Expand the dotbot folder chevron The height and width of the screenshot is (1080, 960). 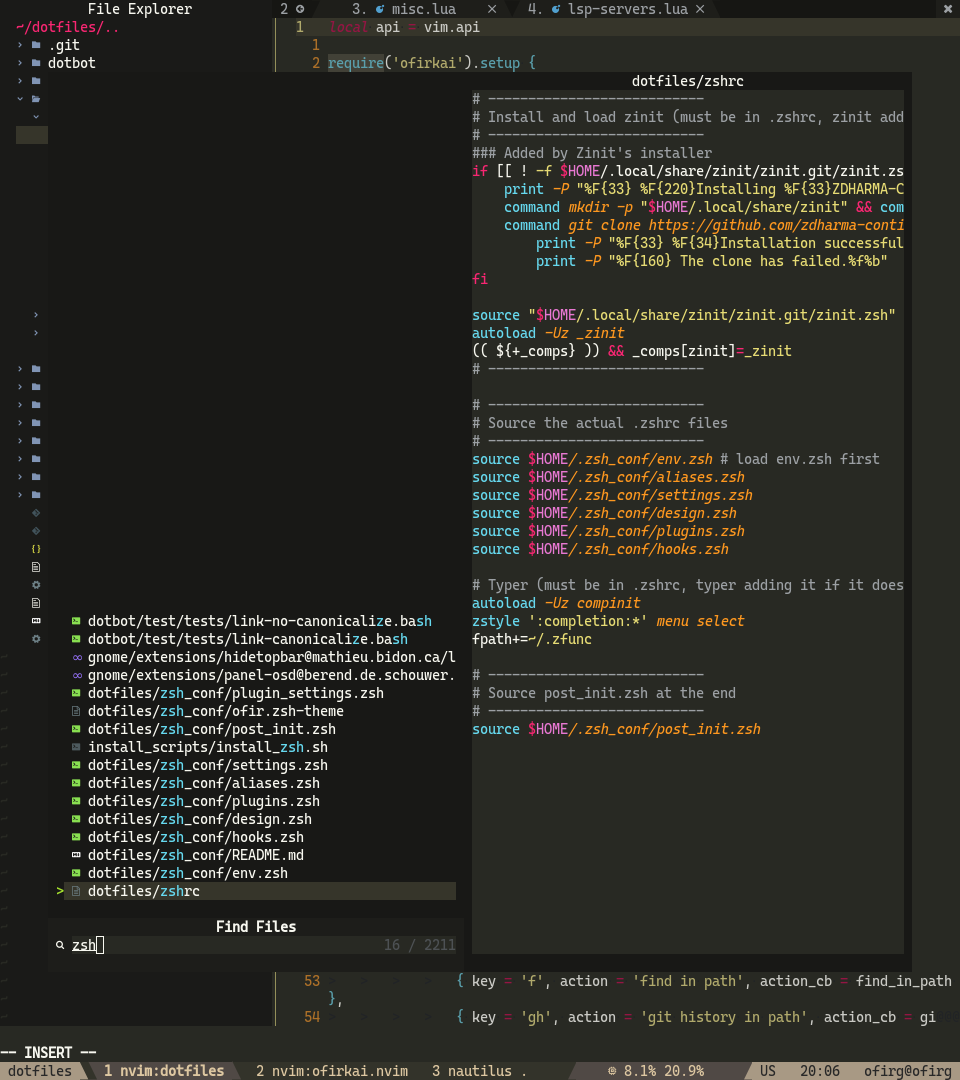click(20, 63)
